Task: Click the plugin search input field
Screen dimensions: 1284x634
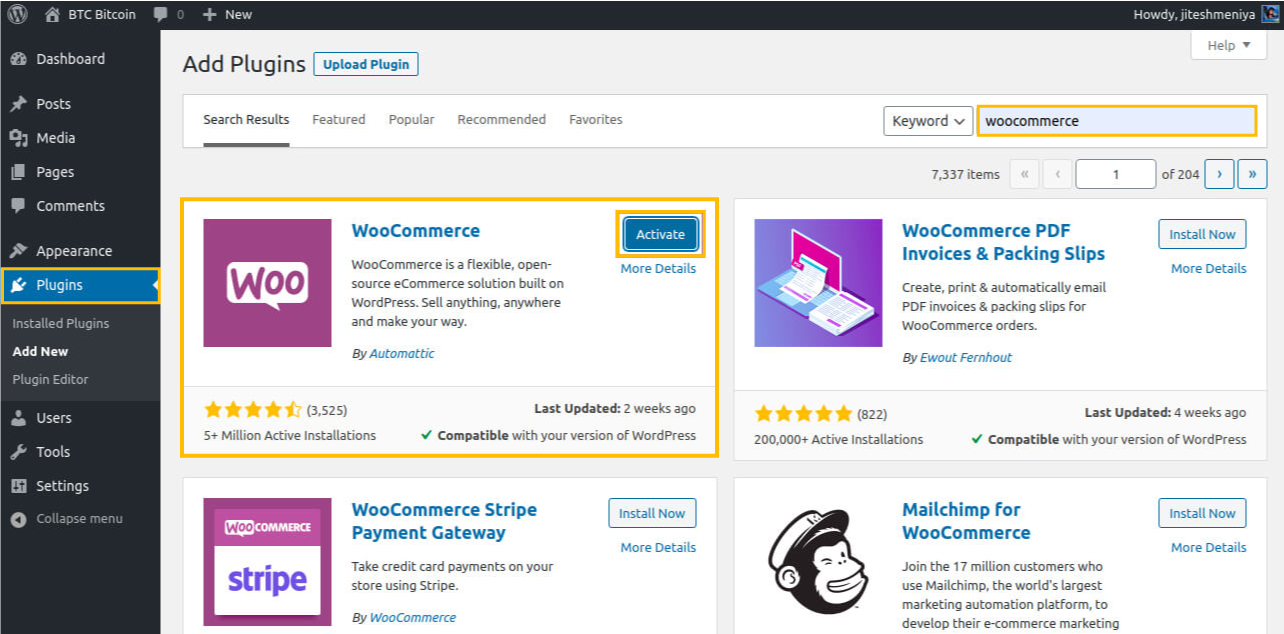Action: [x=1116, y=121]
